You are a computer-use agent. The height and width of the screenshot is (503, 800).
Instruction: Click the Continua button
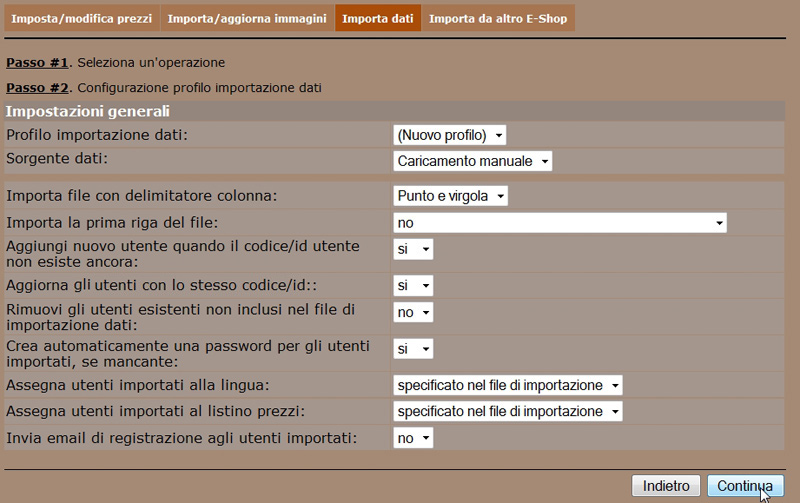[x=745, y=486]
